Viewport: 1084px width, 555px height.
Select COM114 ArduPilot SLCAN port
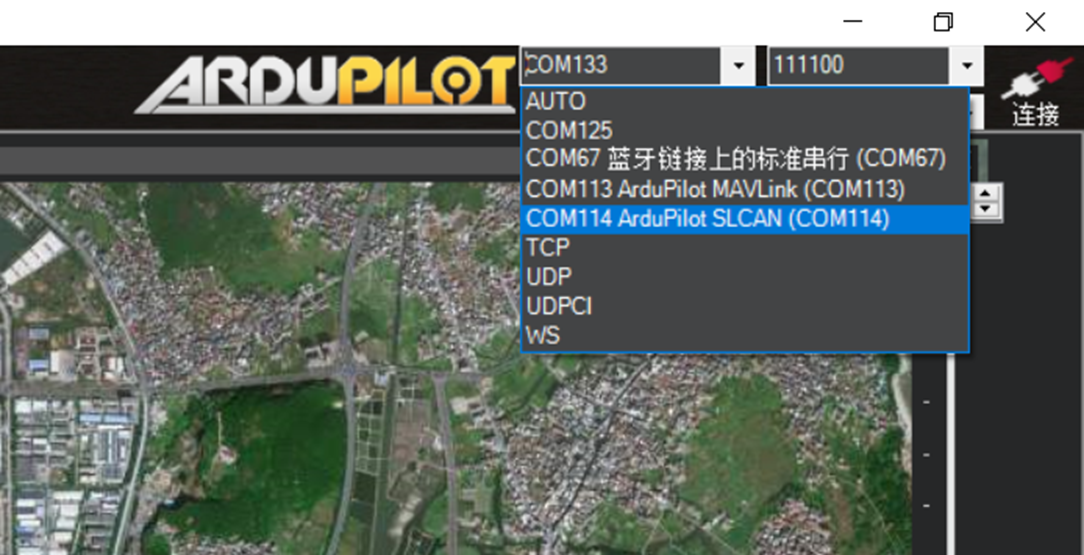745,219
